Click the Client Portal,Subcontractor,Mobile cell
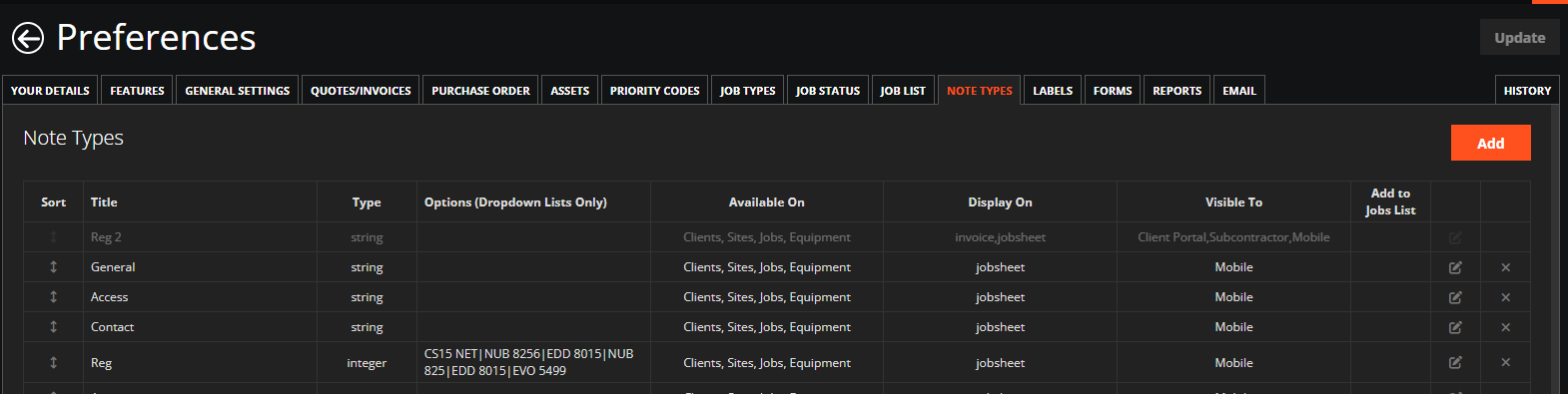The height and width of the screenshot is (394, 1568). point(1233,237)
